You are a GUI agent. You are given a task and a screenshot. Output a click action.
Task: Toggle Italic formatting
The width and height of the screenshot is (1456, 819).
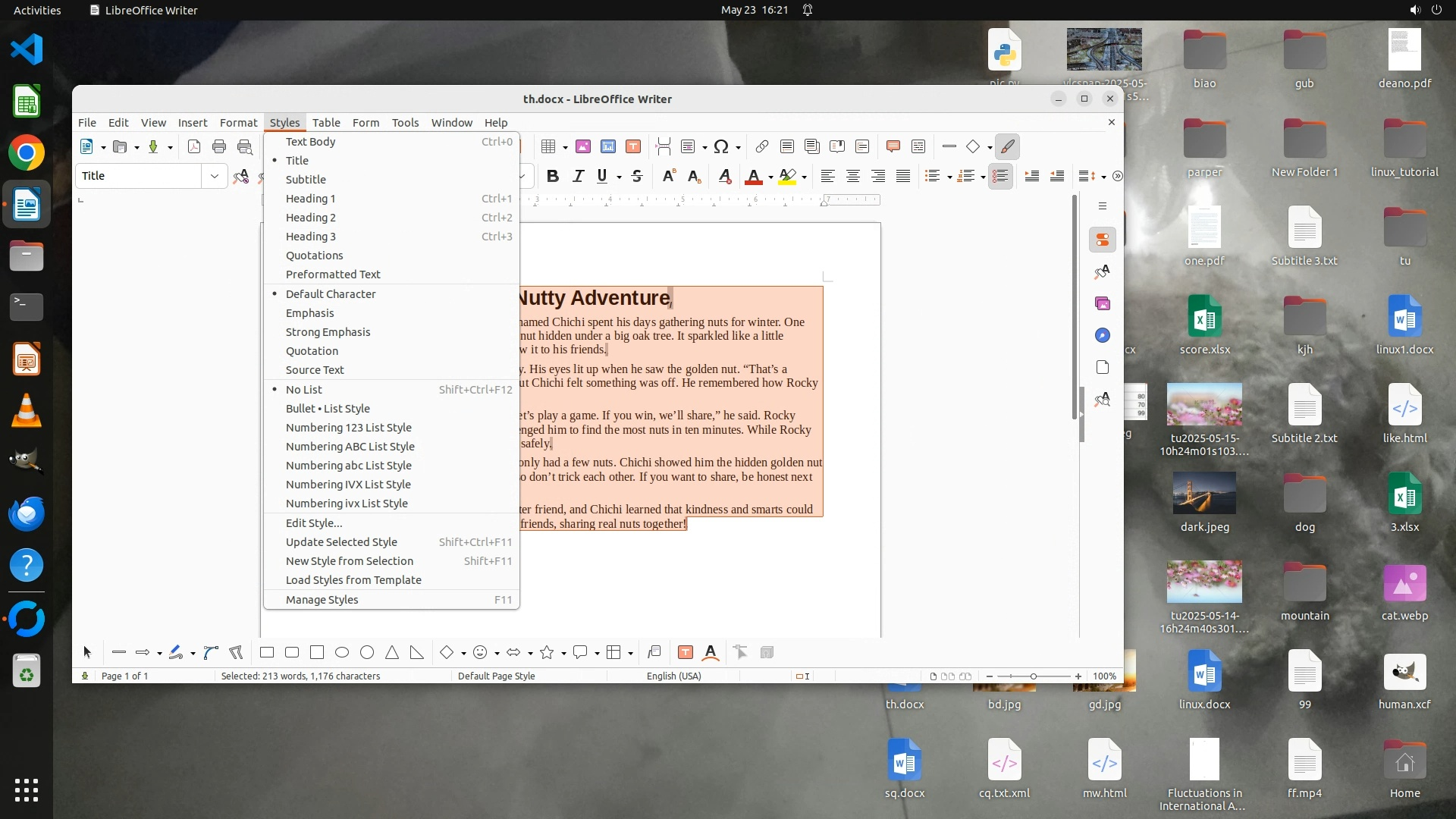578,176
